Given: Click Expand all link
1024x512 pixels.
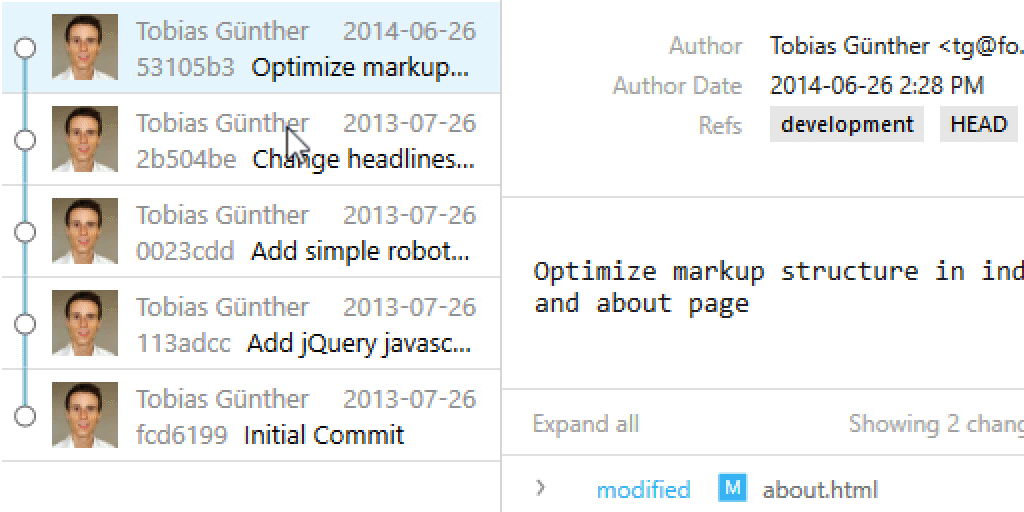Looking at the screenshot, I should (585, 424).
